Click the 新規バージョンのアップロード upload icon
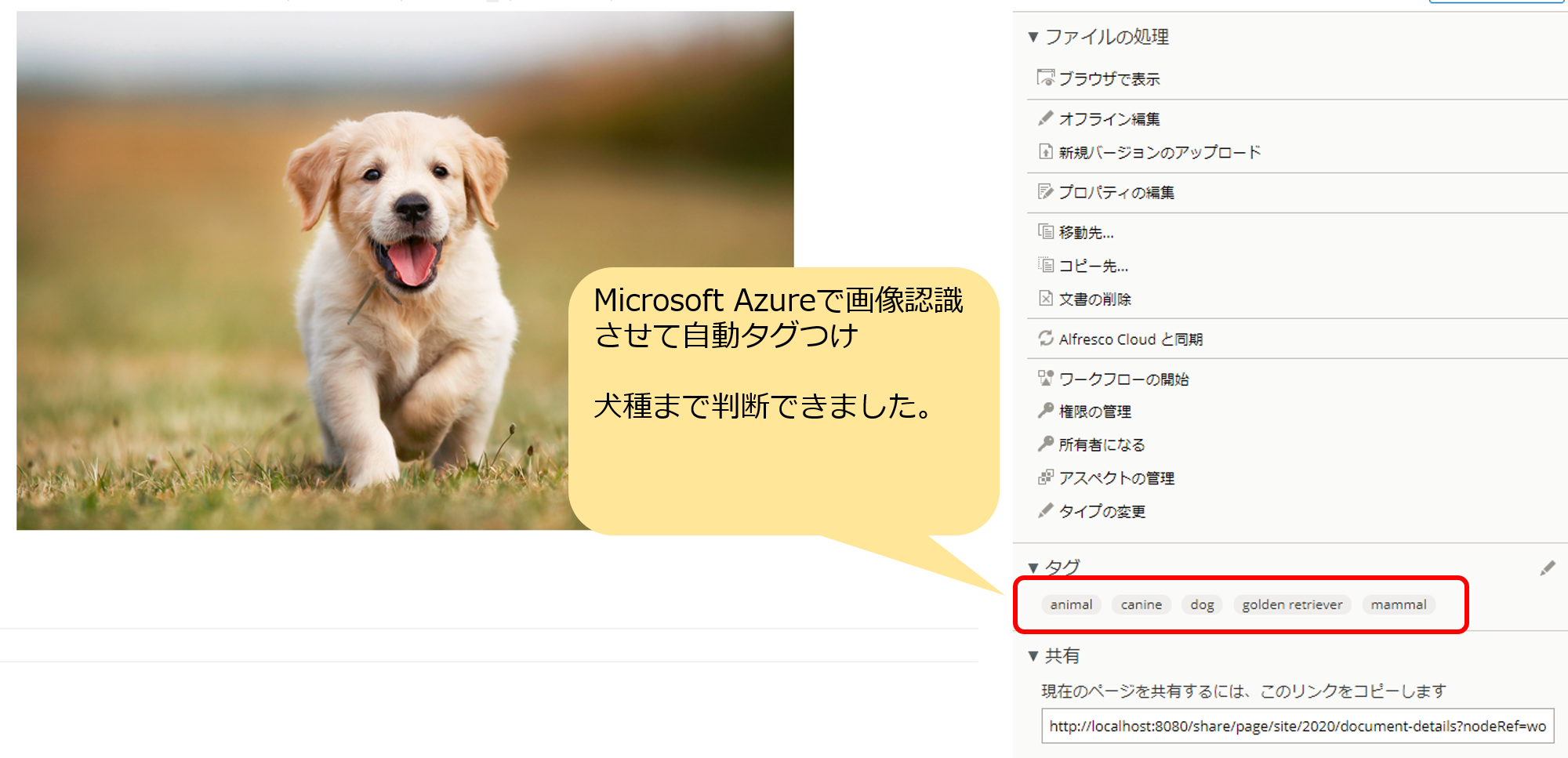This screenshot has height=758, width=1568. click(x=1046, y=151)
